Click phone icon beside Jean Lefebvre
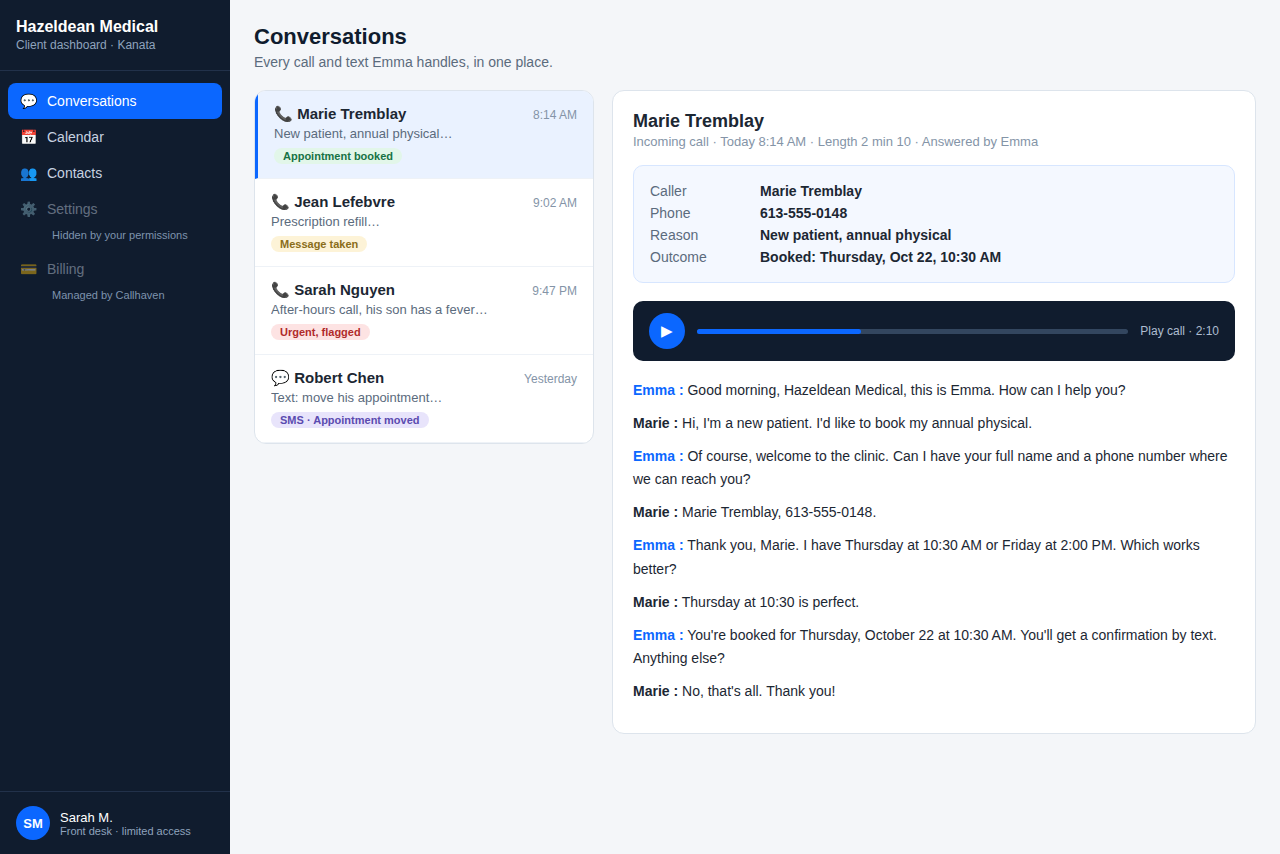 coord(280,202)
